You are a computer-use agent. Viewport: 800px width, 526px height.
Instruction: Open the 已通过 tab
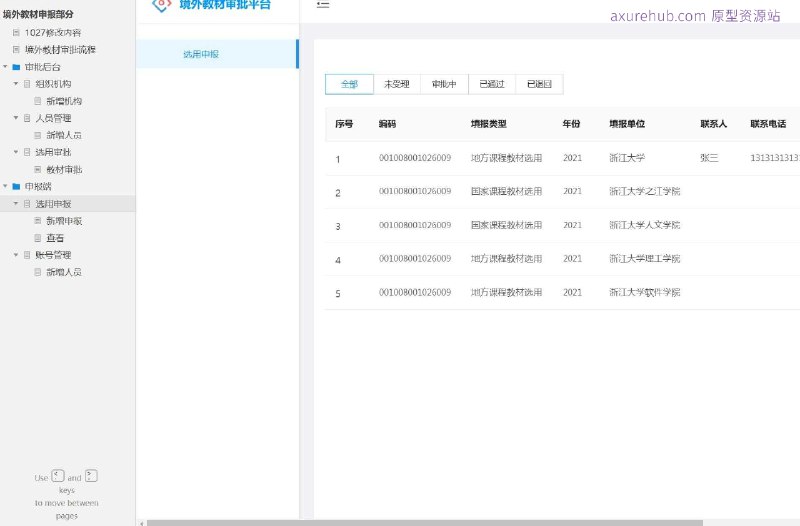pyautogui.click(x=492, y=84)
